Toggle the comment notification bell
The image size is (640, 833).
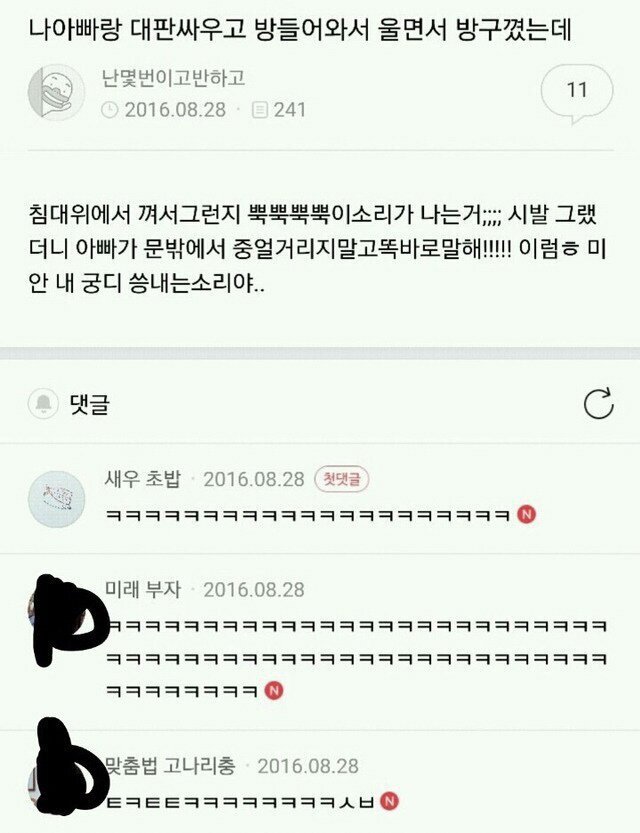pos(43,404)
